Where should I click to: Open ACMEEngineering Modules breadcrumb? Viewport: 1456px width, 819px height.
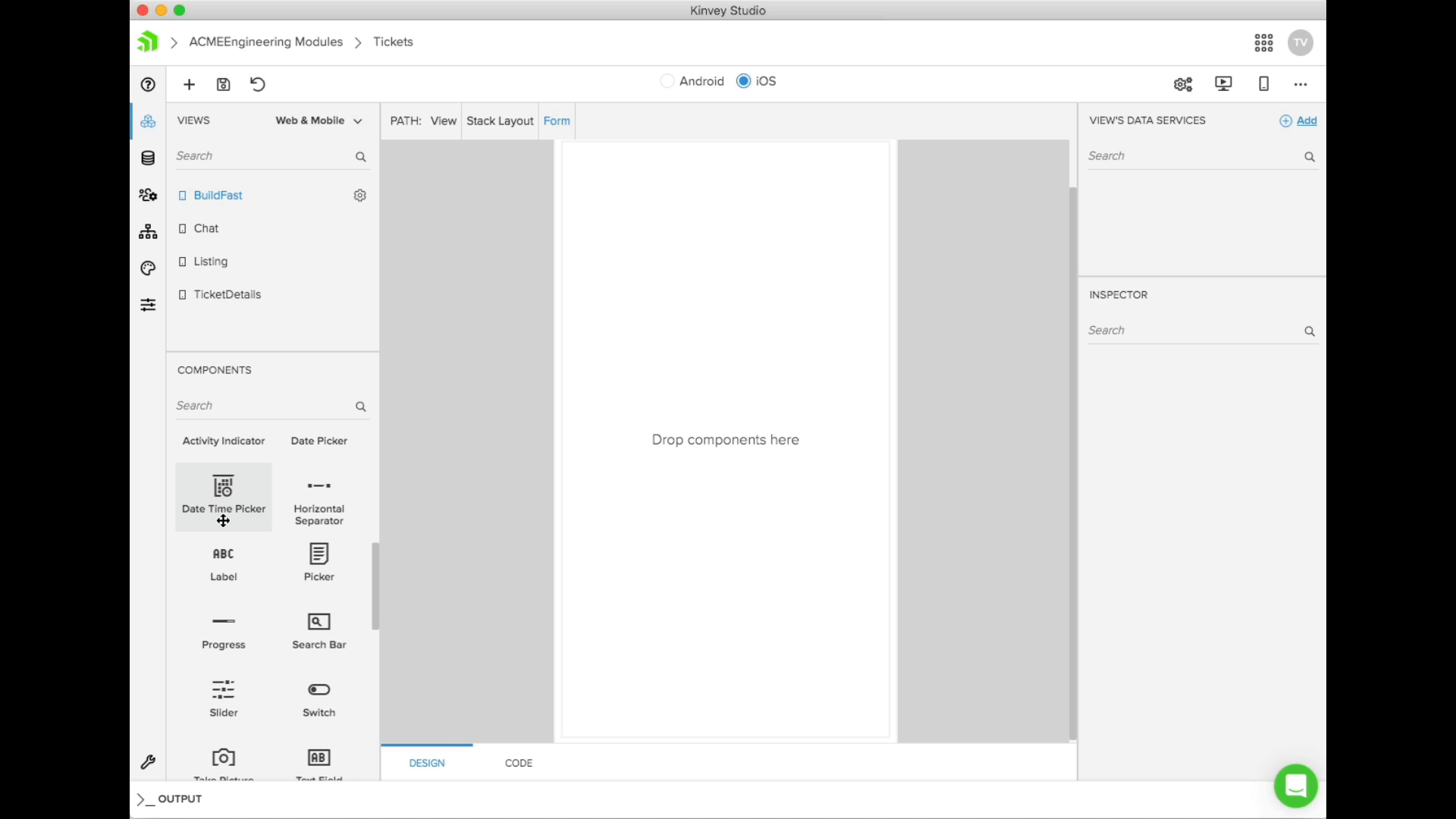pos(265,42)
